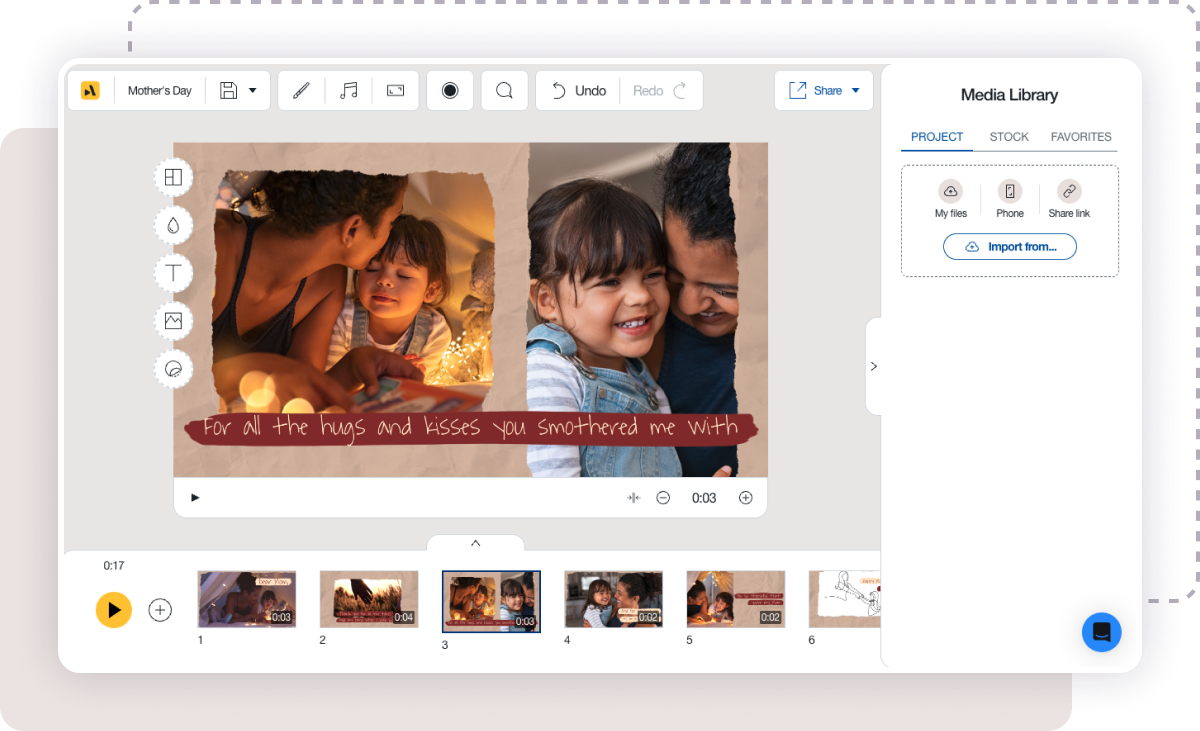1200x731 pixels.
Task: Open the color droplet tool
Action: [x=173, y=225]
